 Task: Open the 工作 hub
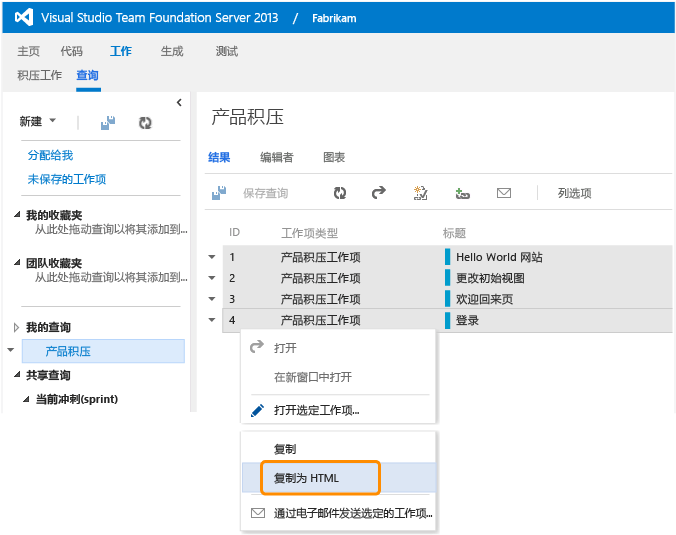point(121,51)
